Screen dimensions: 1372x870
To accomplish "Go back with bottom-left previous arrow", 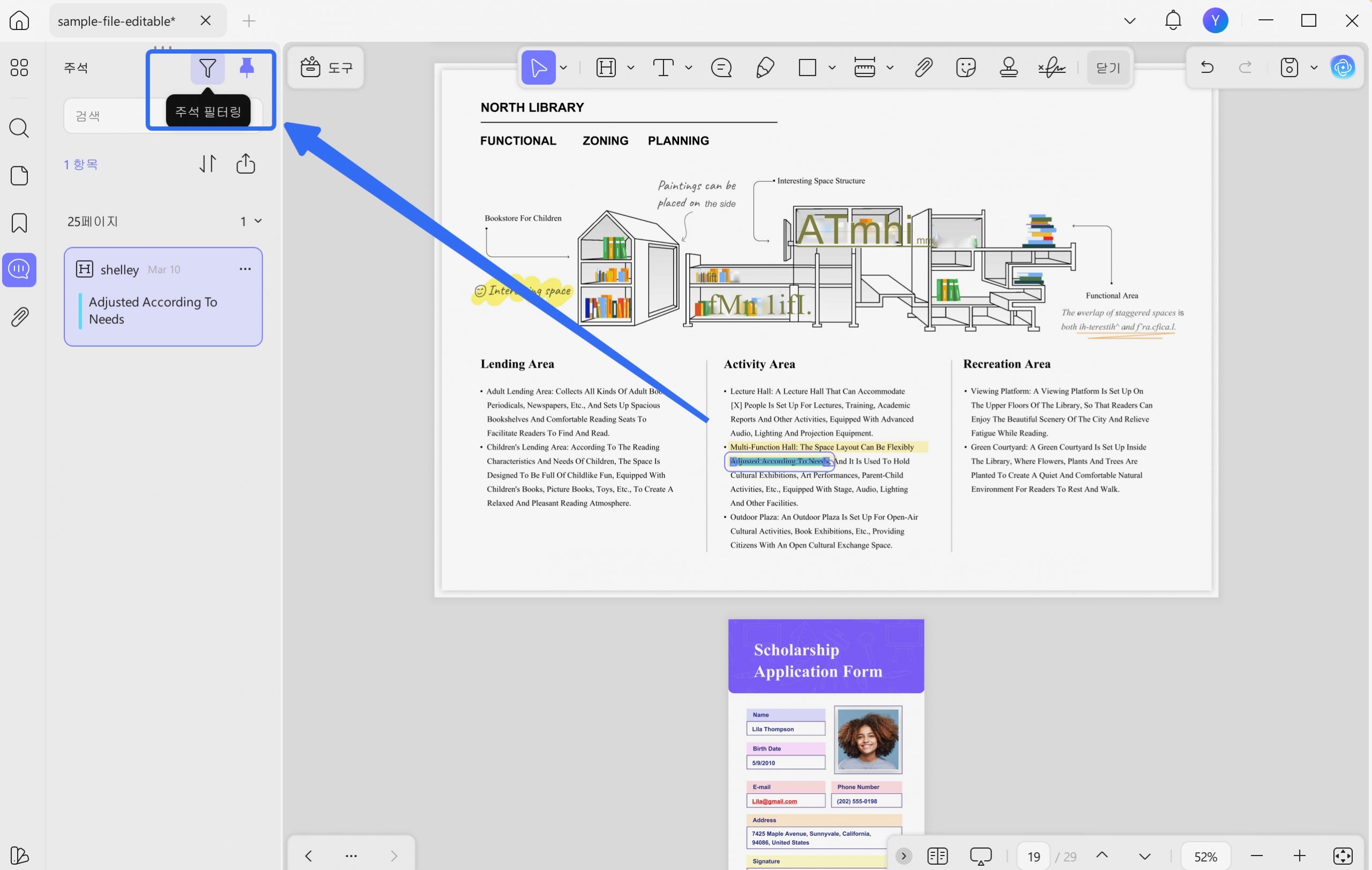I will [308, 856].
